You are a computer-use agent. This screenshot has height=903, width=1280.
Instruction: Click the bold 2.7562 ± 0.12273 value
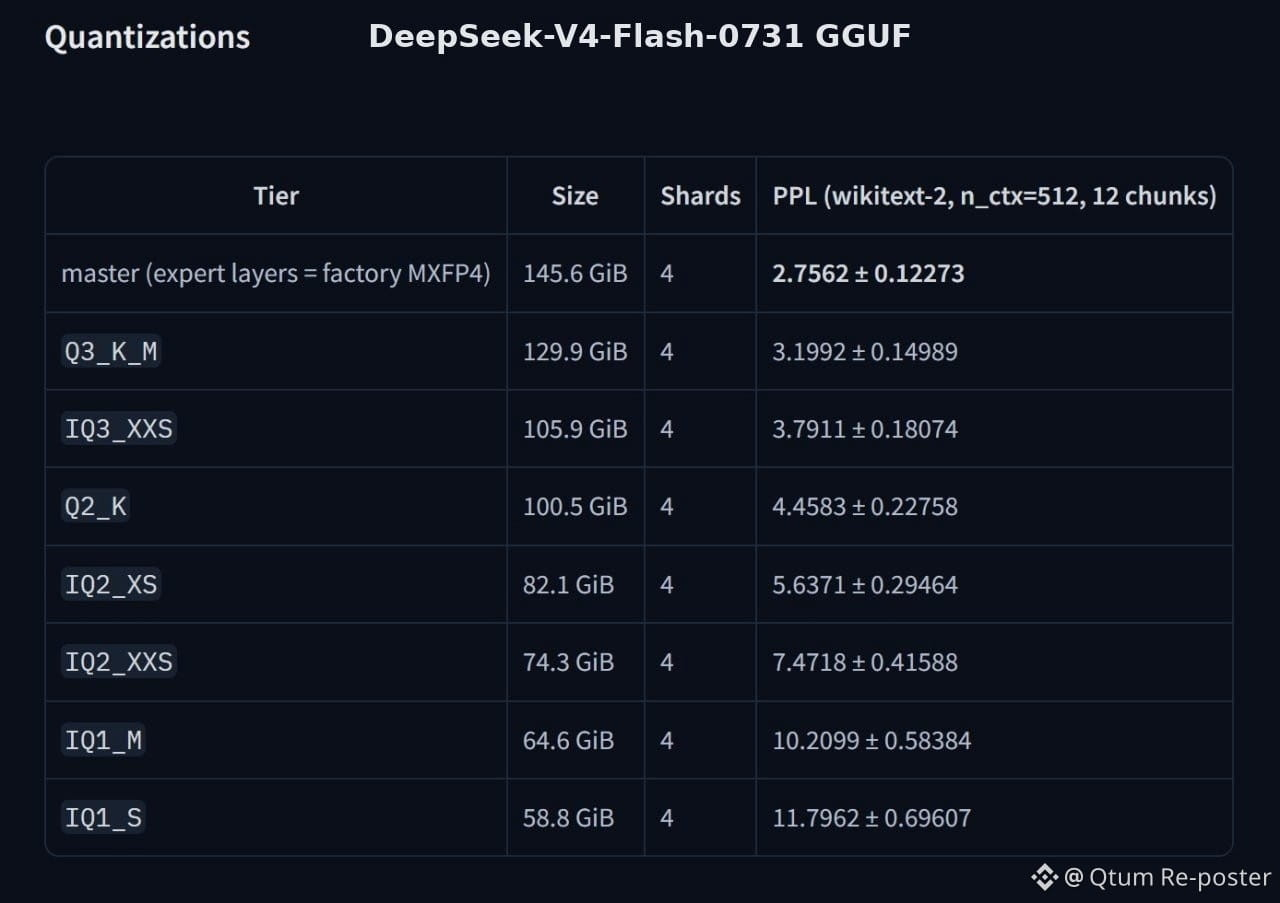[x=868, y=273]
